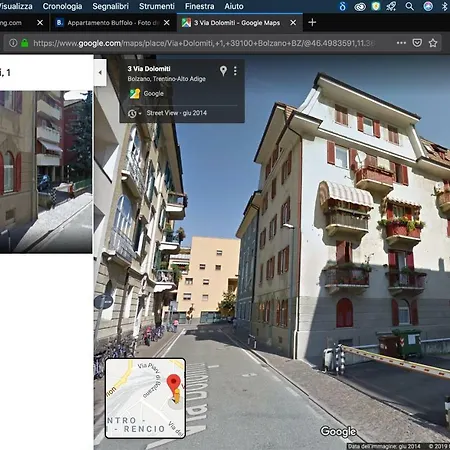Image resolution: width=450 pixels, height=450 pixels.
Task: Open the three-dot menu in Street View card
Action: [235, 71]
